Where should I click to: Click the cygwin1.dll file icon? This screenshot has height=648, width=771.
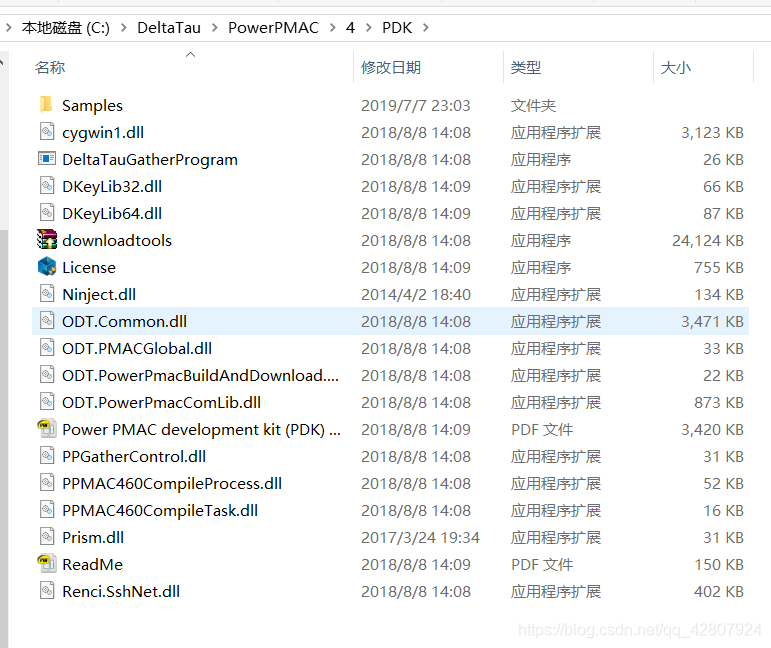coord(46,132)
